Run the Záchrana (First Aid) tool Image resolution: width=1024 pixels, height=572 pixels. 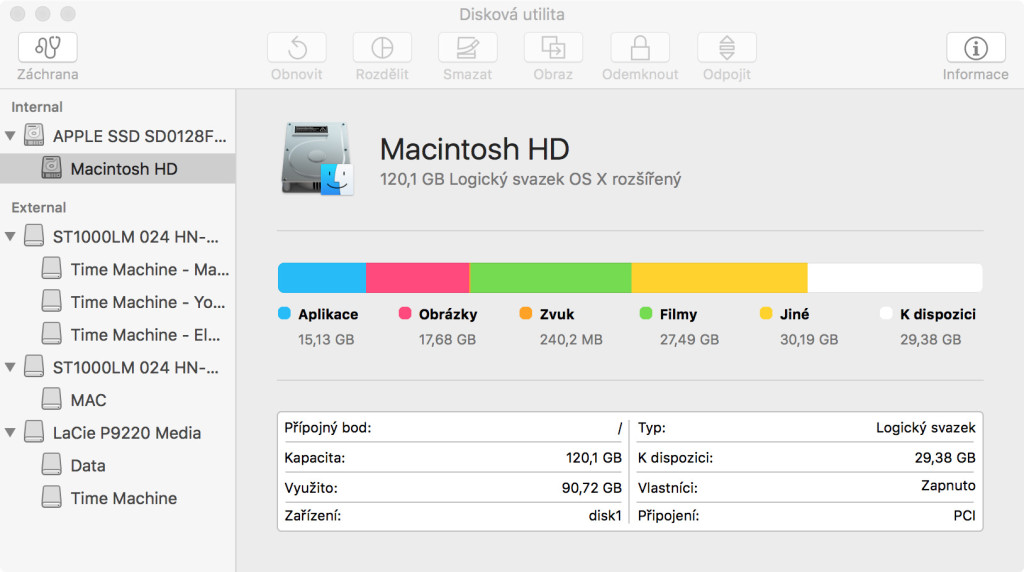[48, 48]
